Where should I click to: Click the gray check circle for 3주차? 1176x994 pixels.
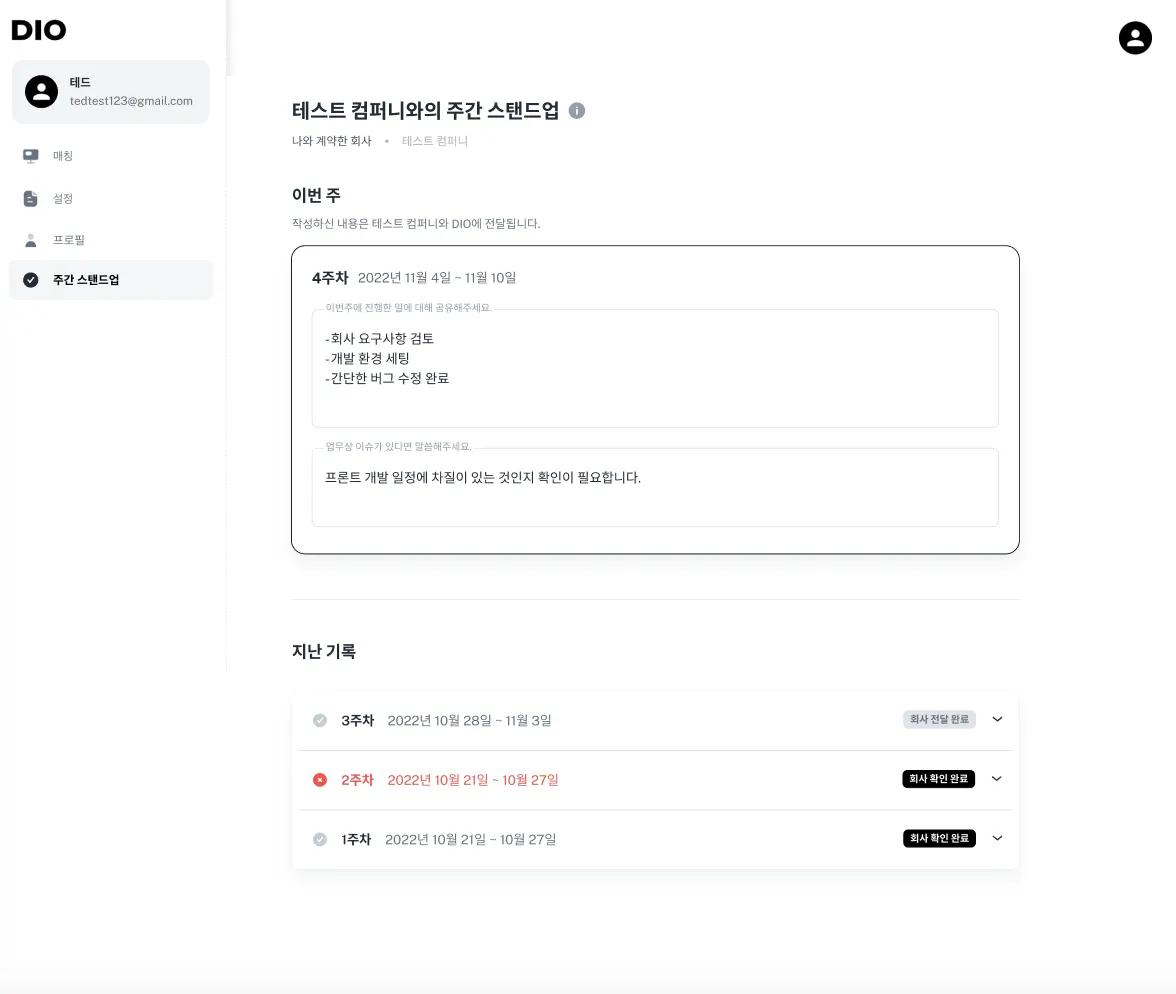(x=320, y=720)
